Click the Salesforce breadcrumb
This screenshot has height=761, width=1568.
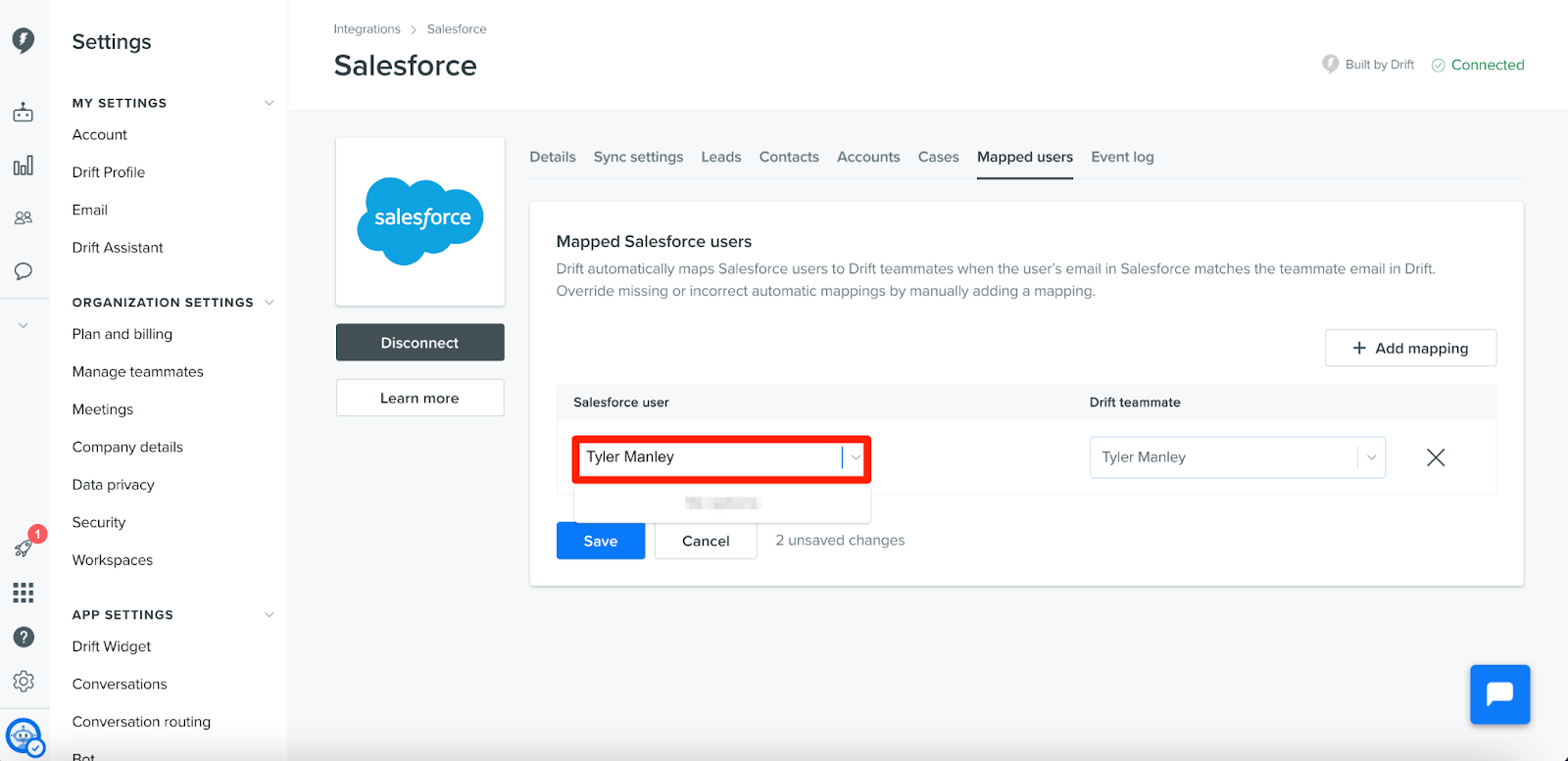457,29
